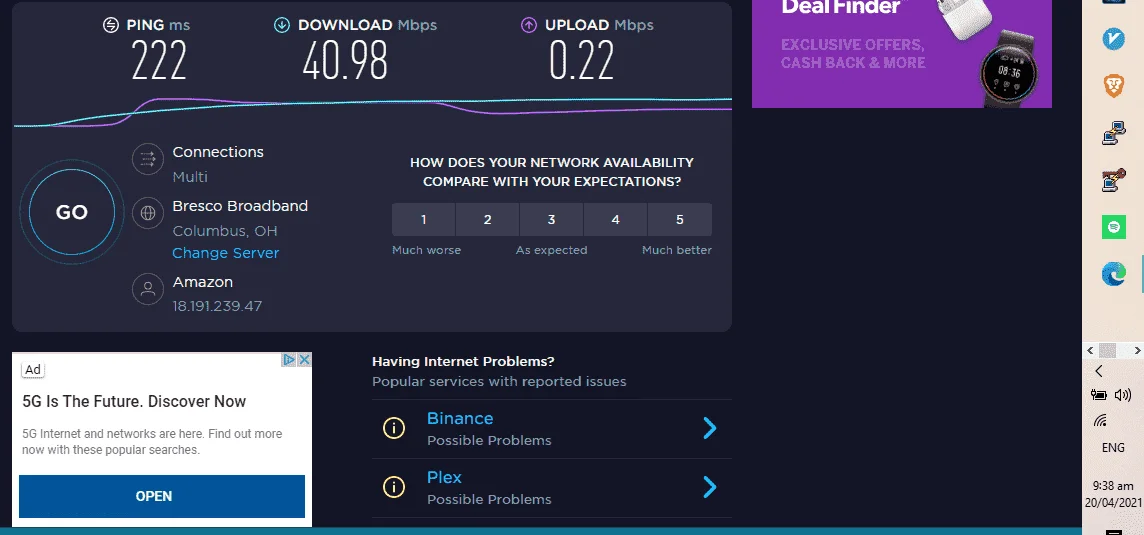Open Brave browser from taskbar
Image resolution: width=1144 pixels, height=535 pixels.
(1113, 85)
